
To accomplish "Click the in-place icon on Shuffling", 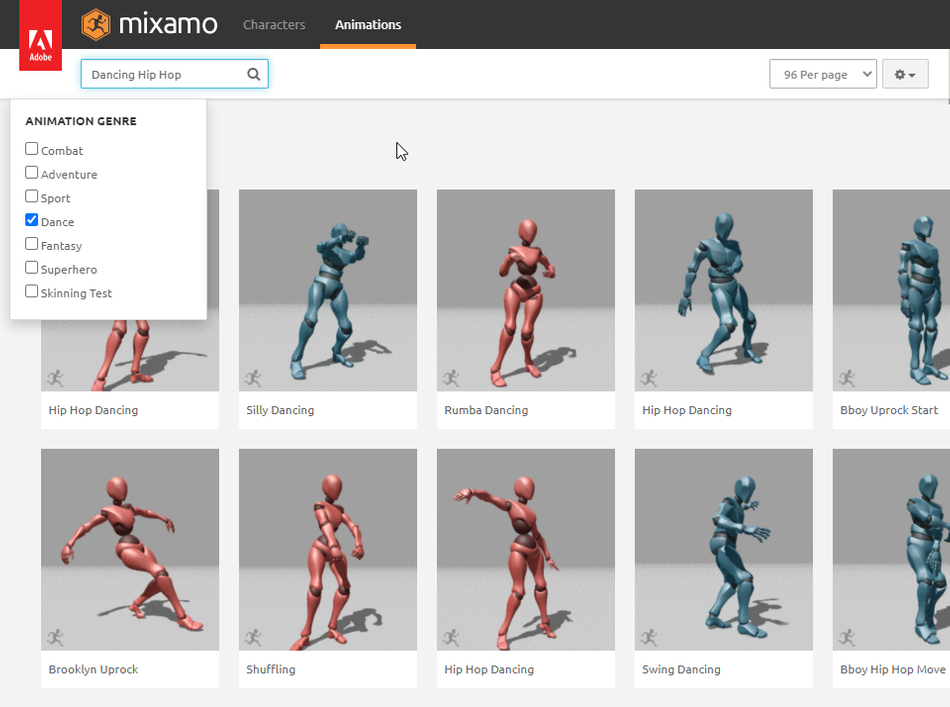I will 253,639.
